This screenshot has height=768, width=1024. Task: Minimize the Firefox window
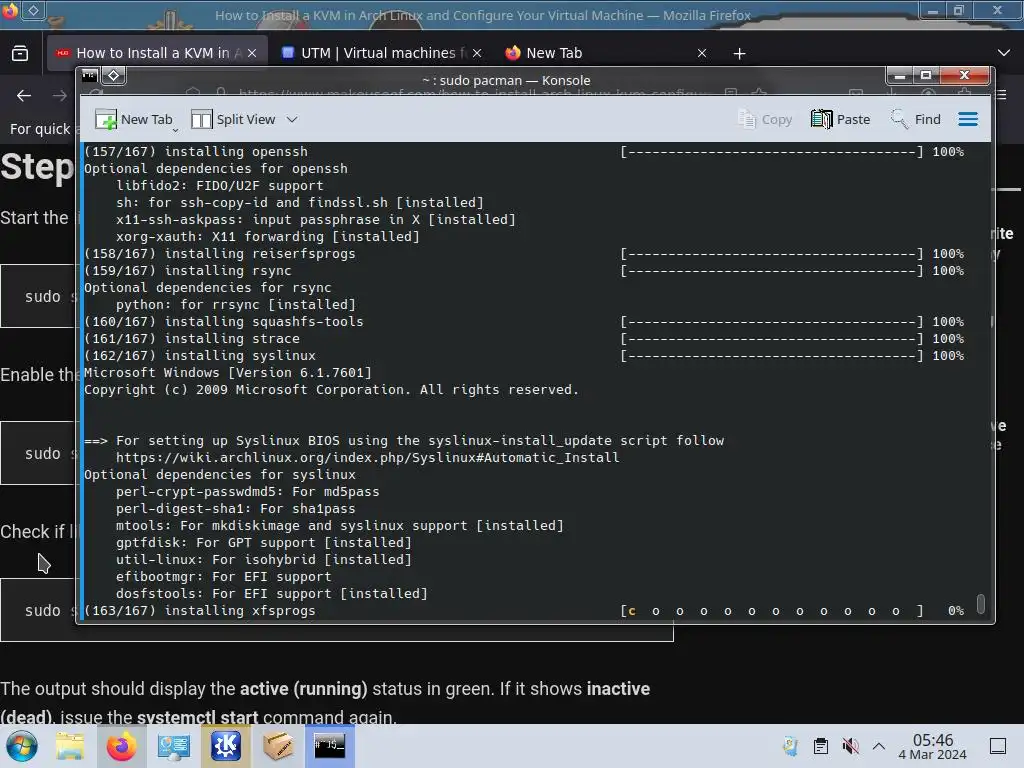933,10
